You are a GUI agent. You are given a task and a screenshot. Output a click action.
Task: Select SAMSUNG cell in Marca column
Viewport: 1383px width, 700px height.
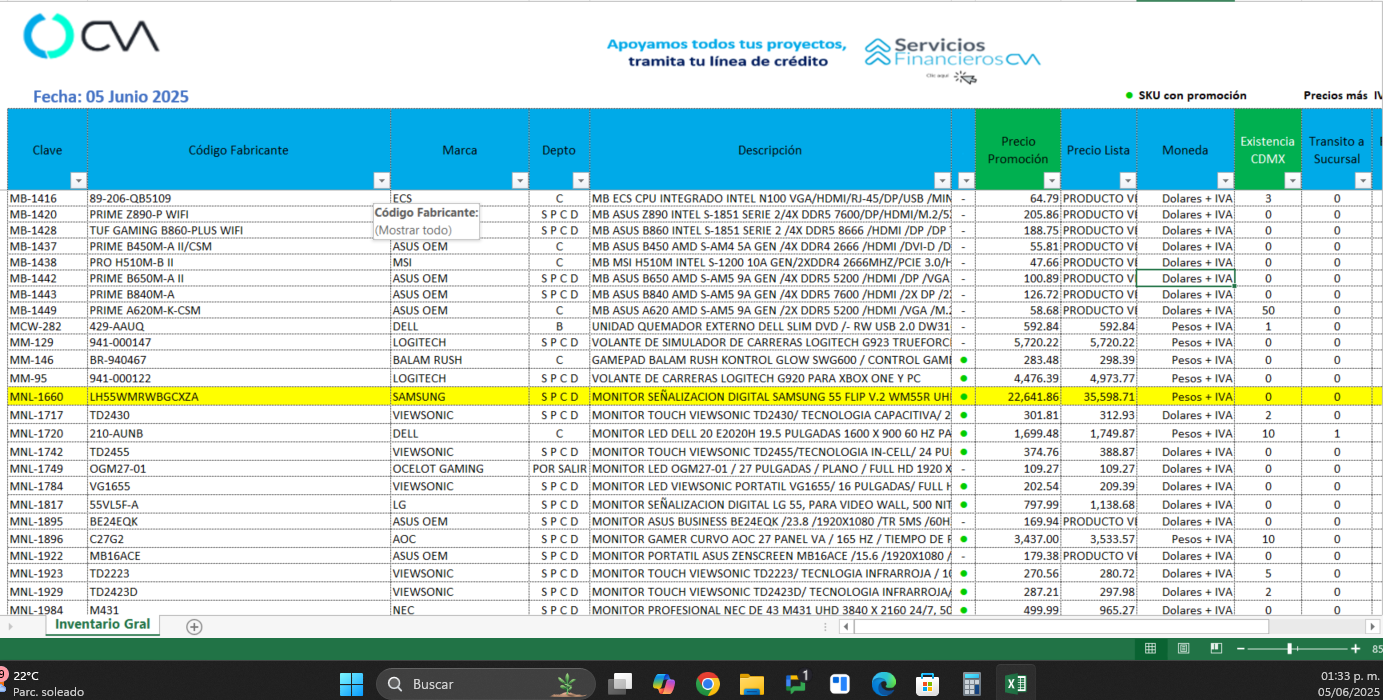(x=460, y=396)
